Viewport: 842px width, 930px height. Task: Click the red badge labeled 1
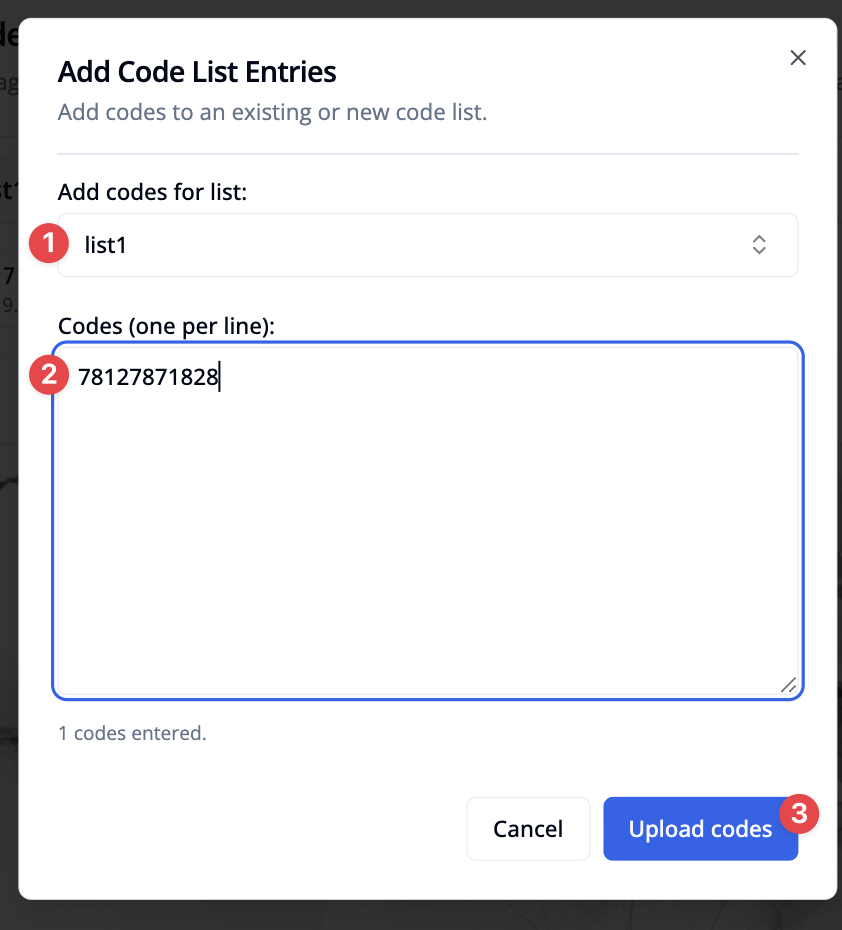click(x=47, y=243)
